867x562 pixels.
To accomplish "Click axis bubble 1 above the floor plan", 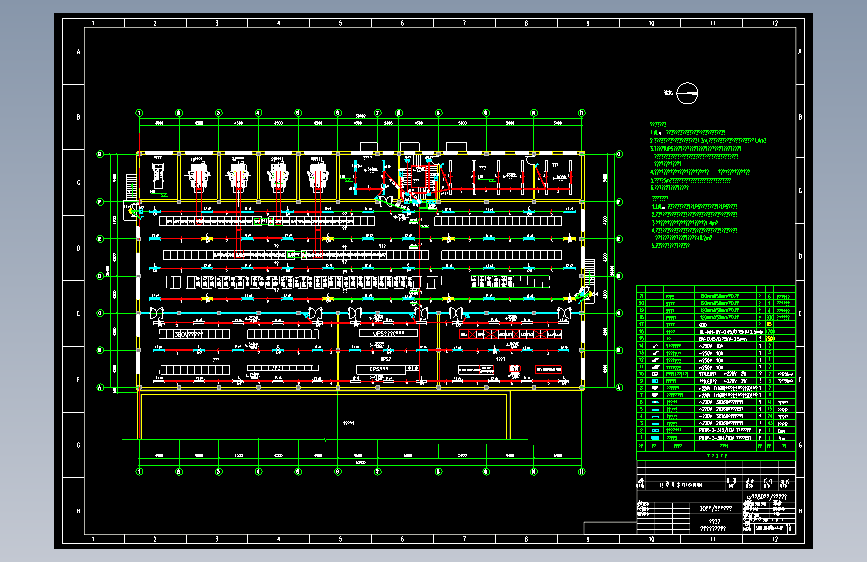I will (x=139, y=113).
